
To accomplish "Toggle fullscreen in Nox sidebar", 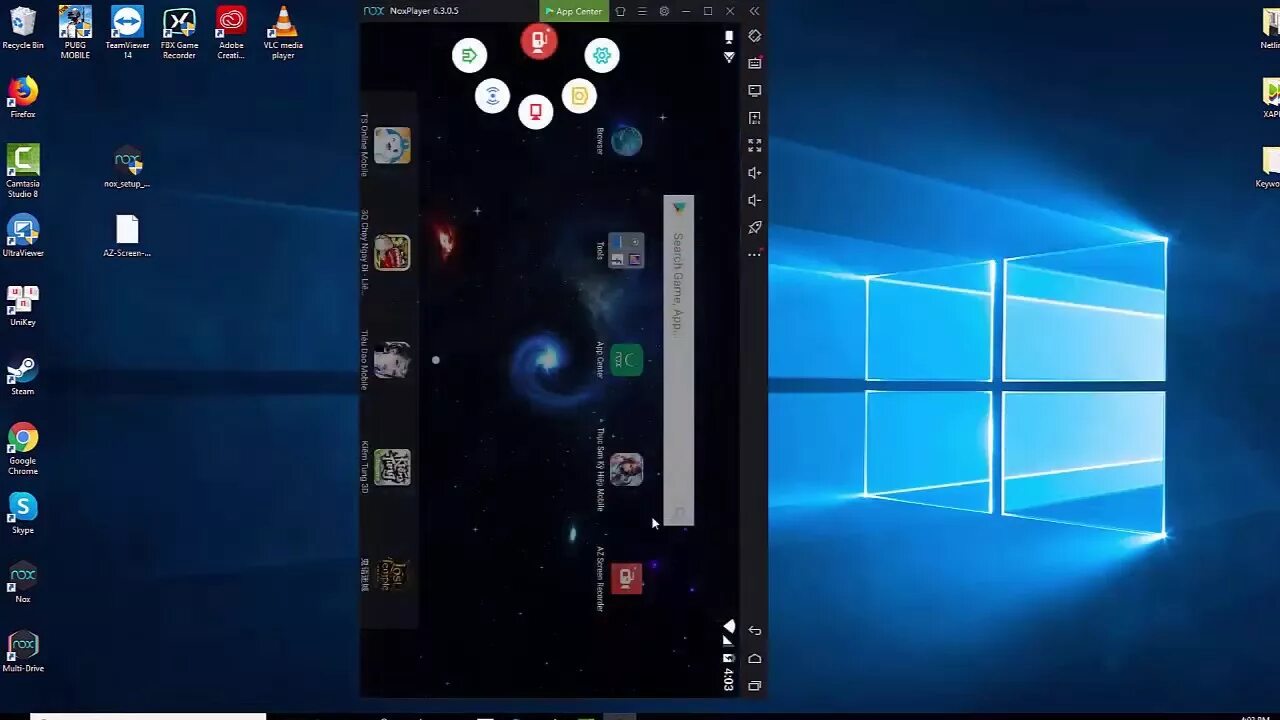I will 755,145.
